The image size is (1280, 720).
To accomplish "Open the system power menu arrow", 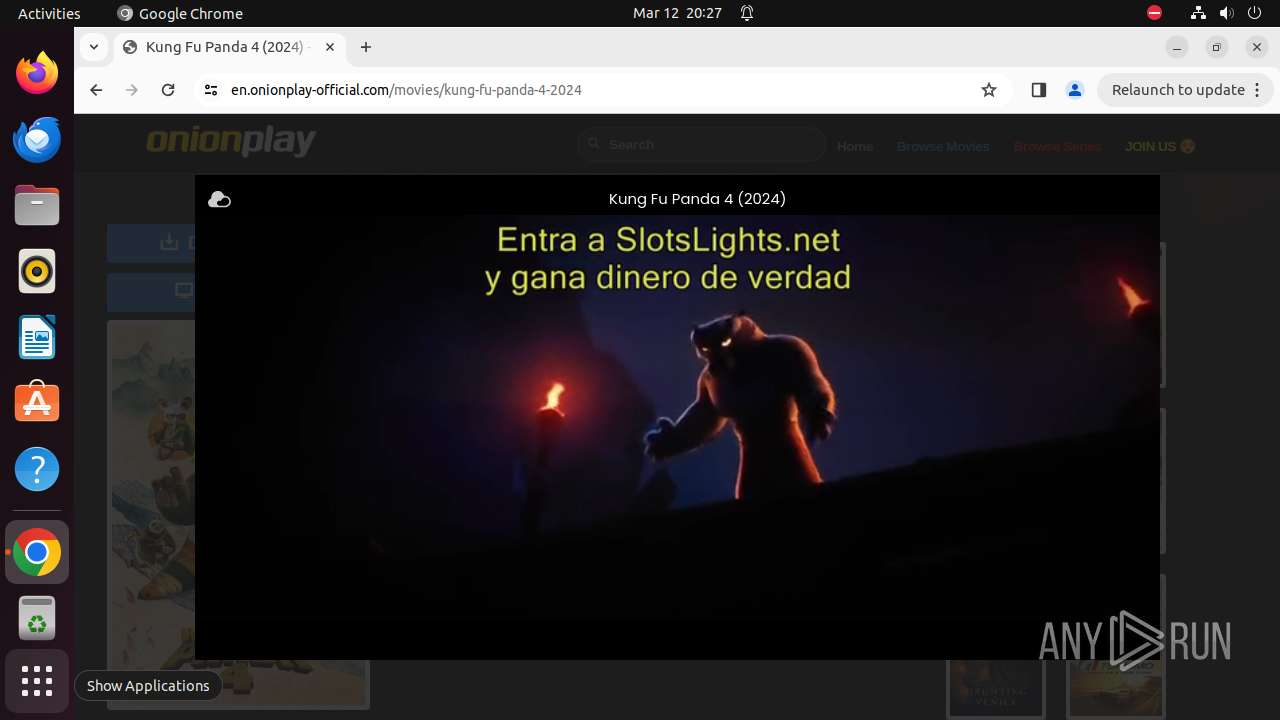I will click(x=1255, y=13).
